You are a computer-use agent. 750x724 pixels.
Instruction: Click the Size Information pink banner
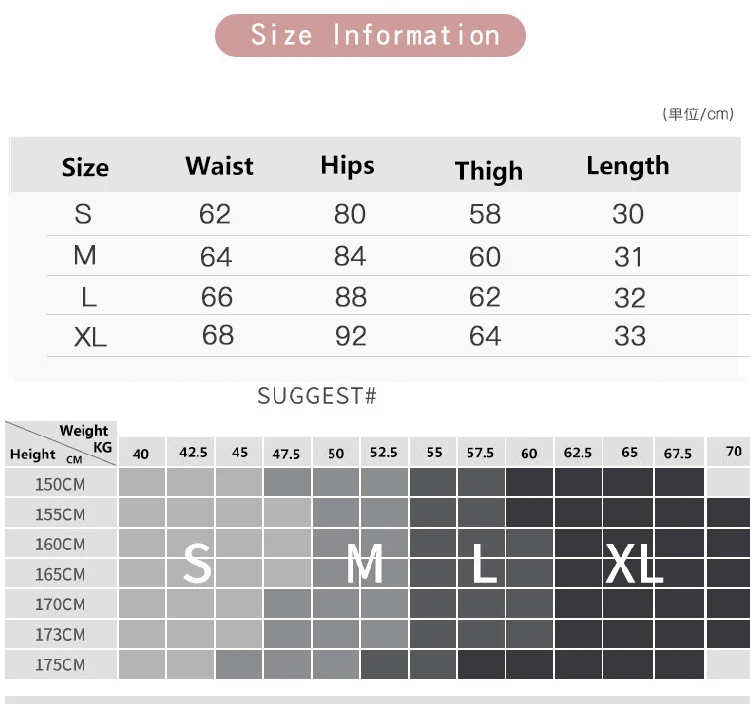pos(370,35)
